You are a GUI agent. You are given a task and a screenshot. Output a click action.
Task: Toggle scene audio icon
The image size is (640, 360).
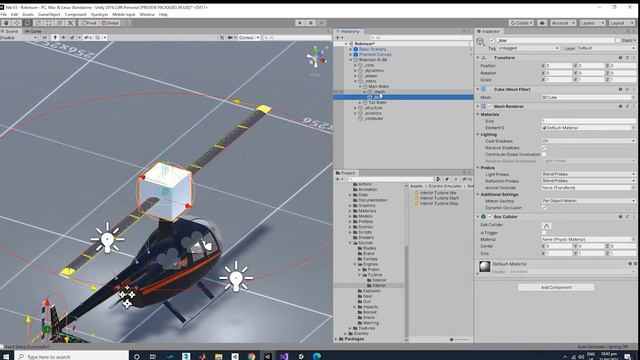click(63, 38)
